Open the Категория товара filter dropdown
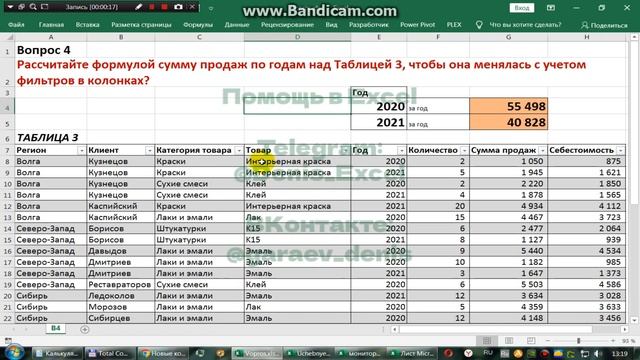Image resolution: width=640 pixels, height=360 pixels. 239,151
